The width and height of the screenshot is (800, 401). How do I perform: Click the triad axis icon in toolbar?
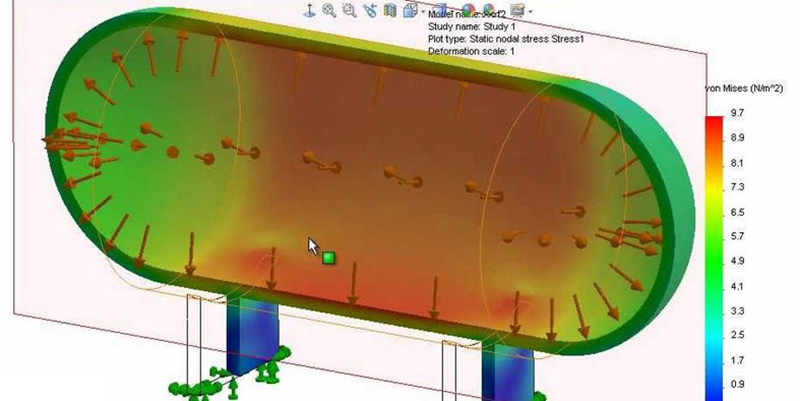click(x=309, y=11)
